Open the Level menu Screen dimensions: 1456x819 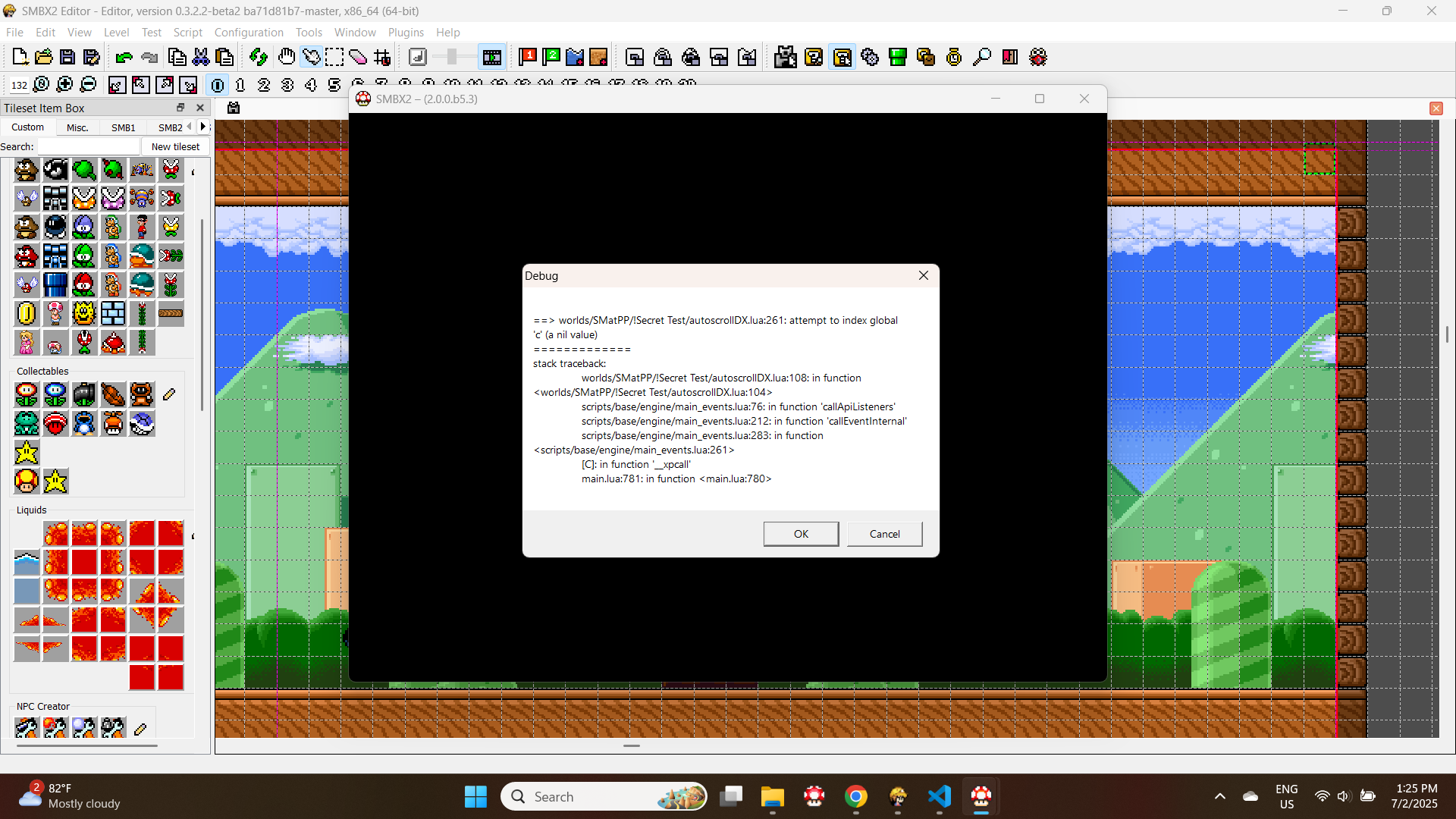coord(116,32)
